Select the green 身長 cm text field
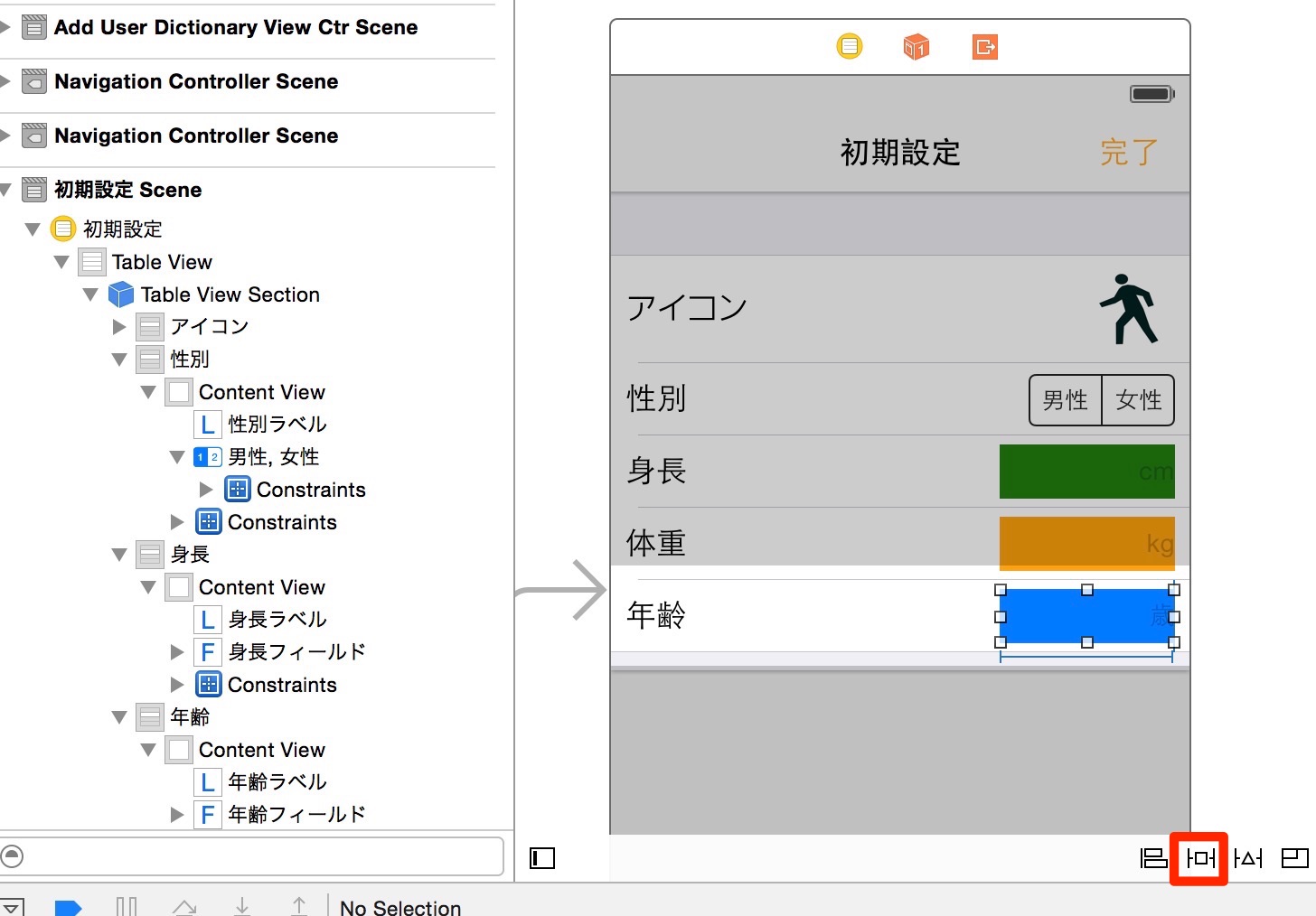Viewport: 1316px width, 916px height. 1087,472
